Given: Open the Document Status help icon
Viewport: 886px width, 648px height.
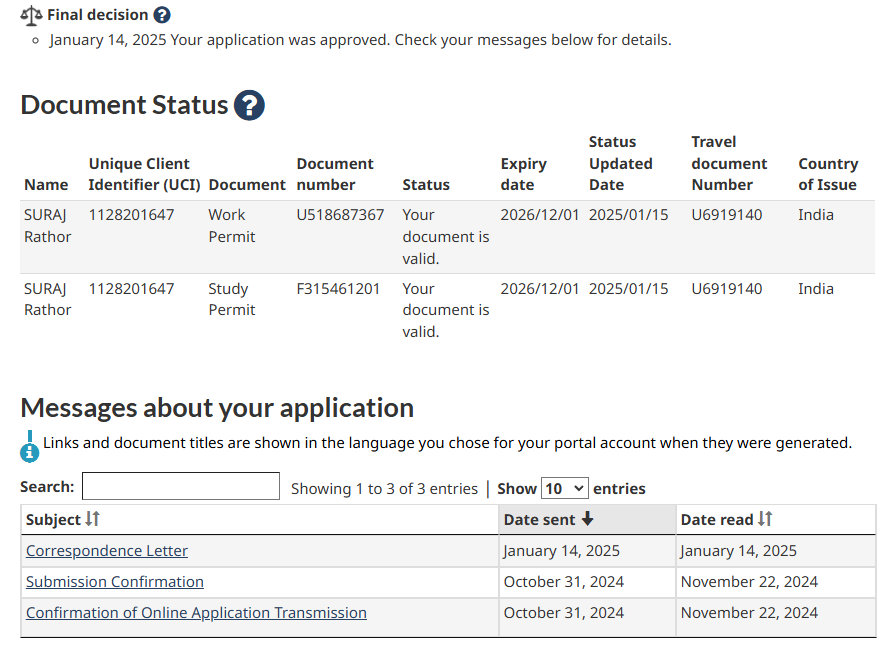Looking at the screenshot, I should tap(249, 105).
